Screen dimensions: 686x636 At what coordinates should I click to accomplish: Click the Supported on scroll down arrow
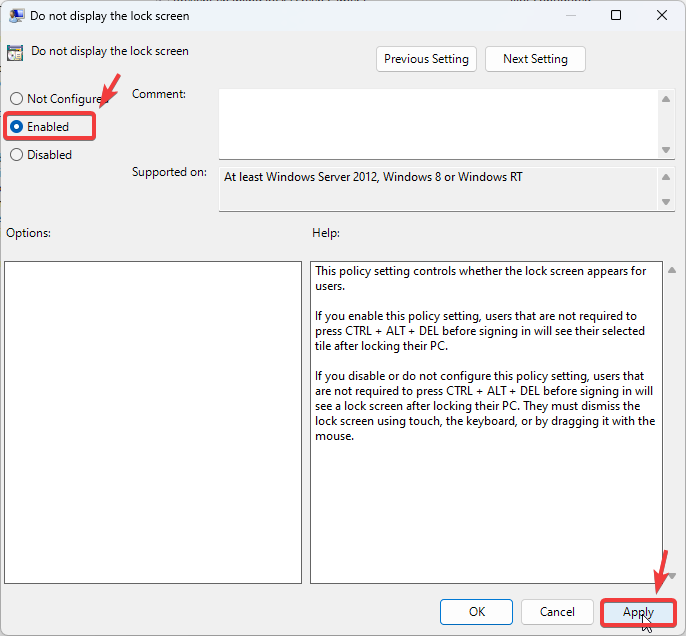click(666, 202)
